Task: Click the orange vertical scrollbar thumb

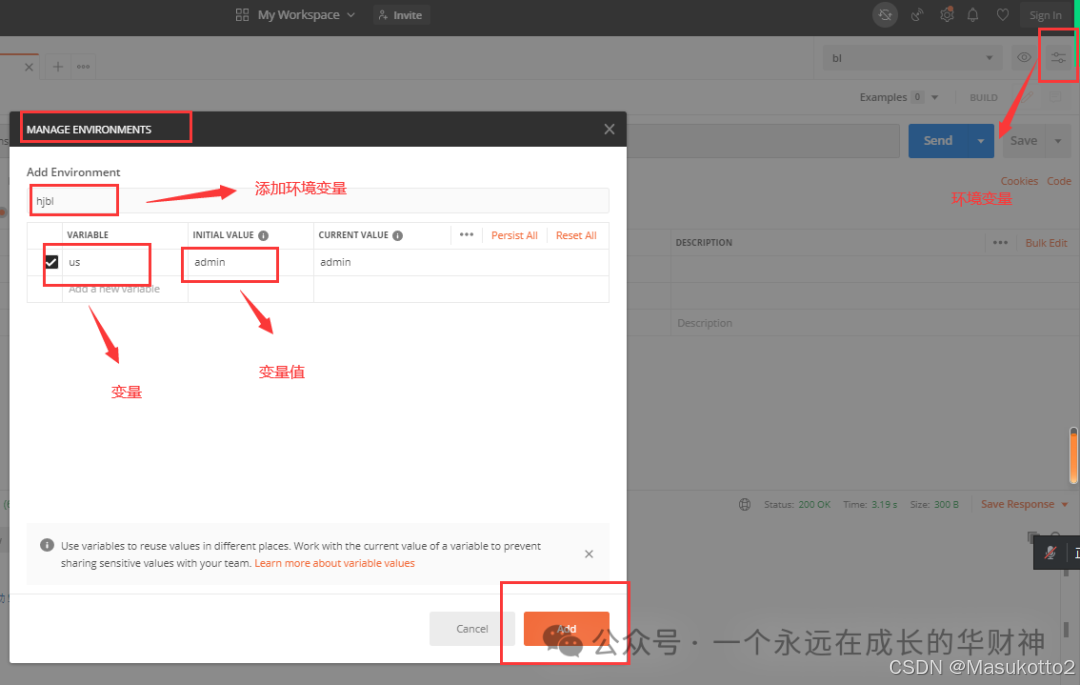Action: pos(1073,455)
